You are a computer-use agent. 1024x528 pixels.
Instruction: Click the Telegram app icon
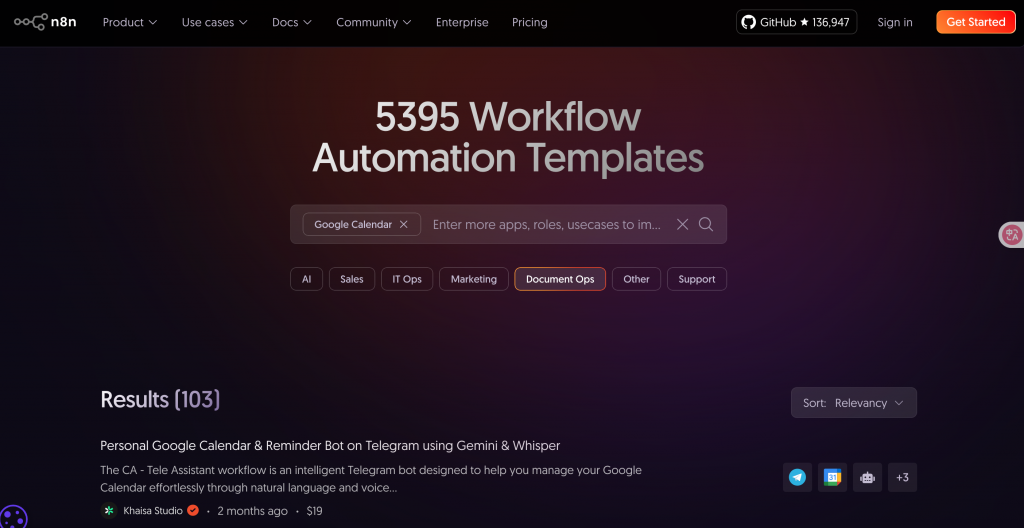pyautogui.click(x=797, y=478)
